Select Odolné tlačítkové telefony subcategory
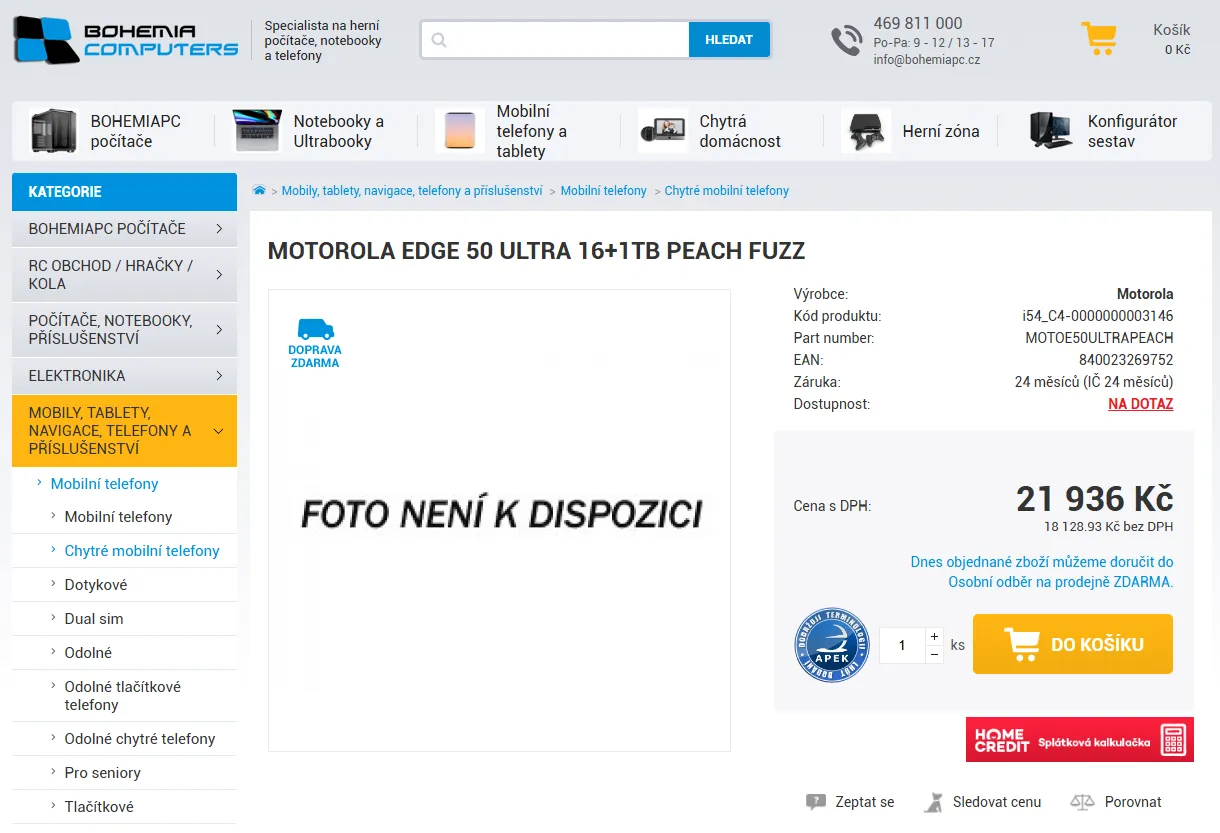1220x833 pixels. 123,696
